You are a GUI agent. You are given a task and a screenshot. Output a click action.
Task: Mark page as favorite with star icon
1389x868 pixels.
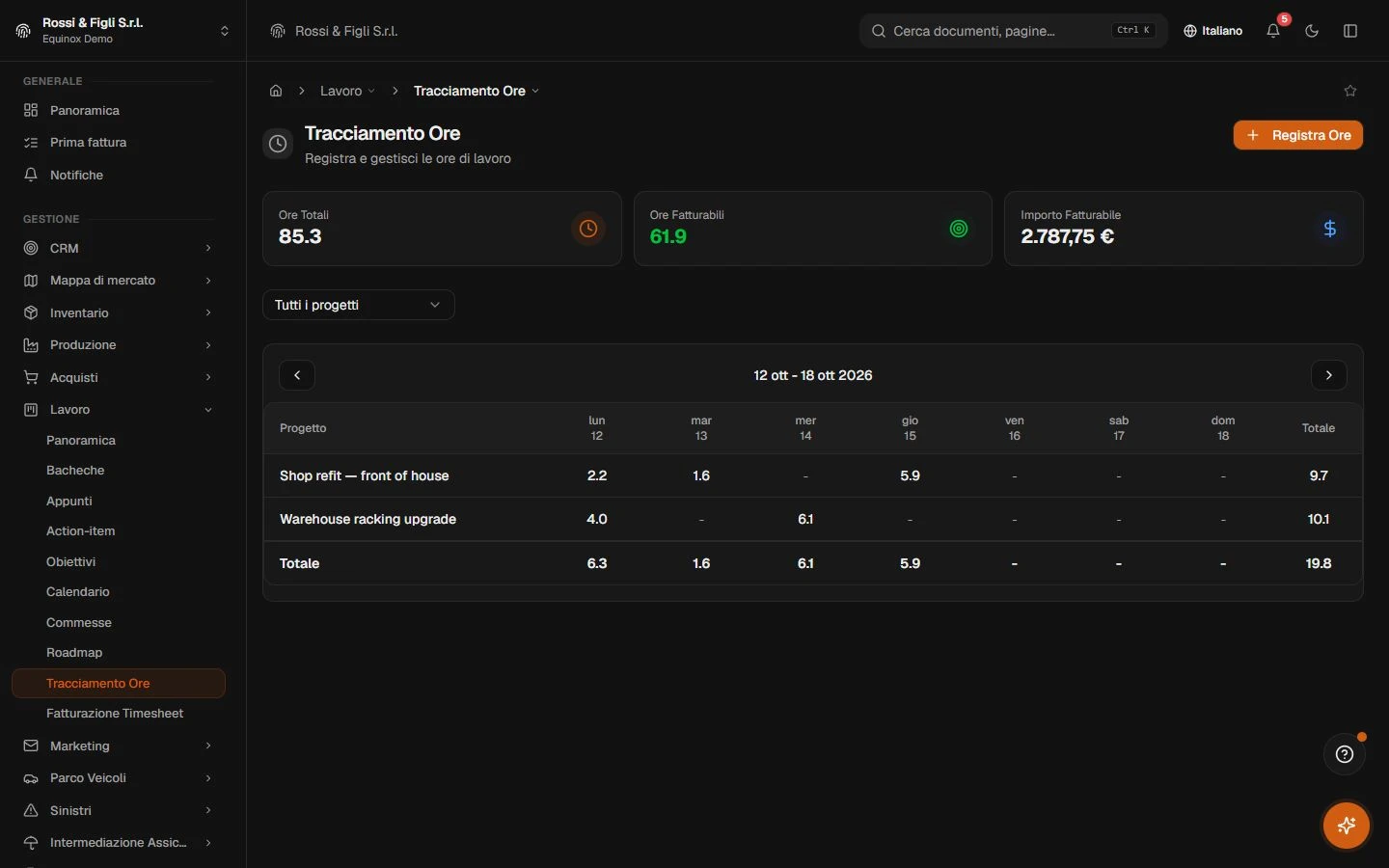[1350, 91]
